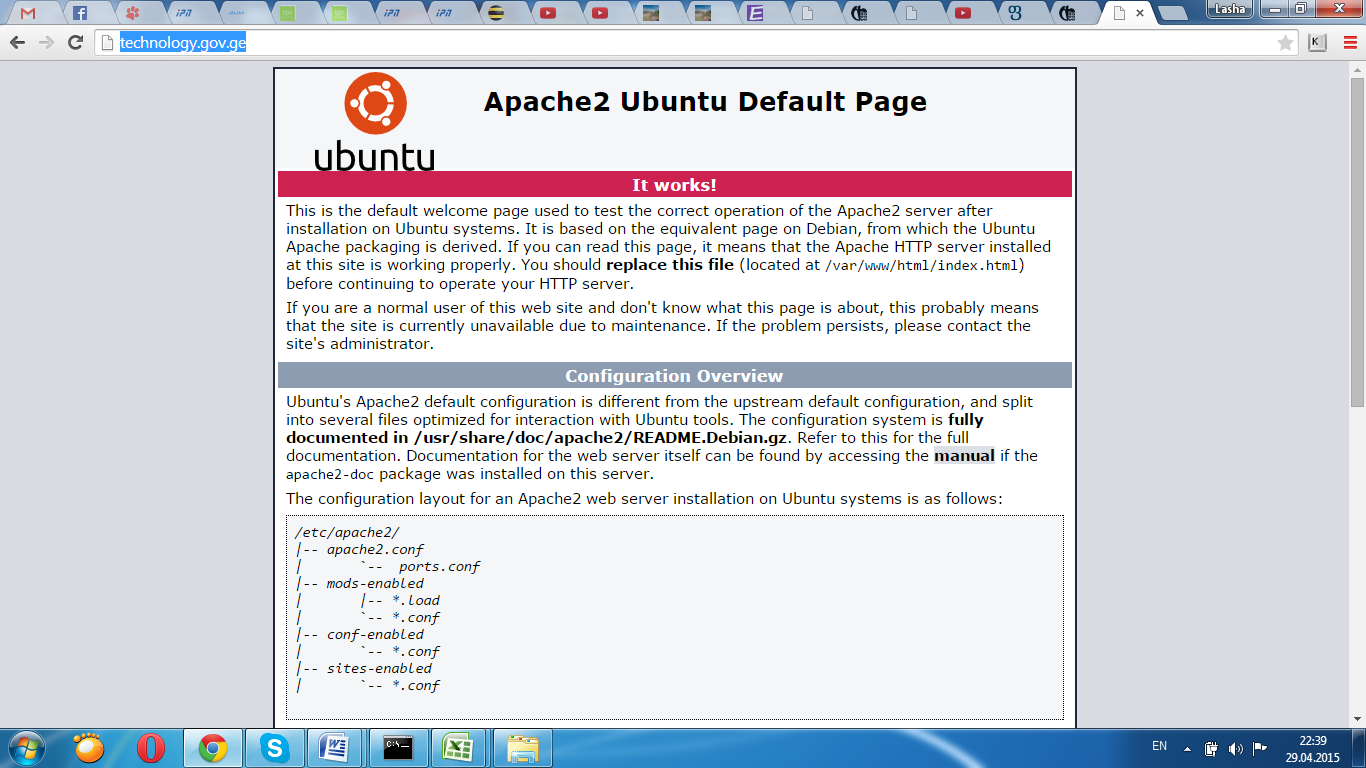Viewport: 1366px width, 768px height.
Task: Reload the technology.gov.ge page
Action: [x=75, y=42]
